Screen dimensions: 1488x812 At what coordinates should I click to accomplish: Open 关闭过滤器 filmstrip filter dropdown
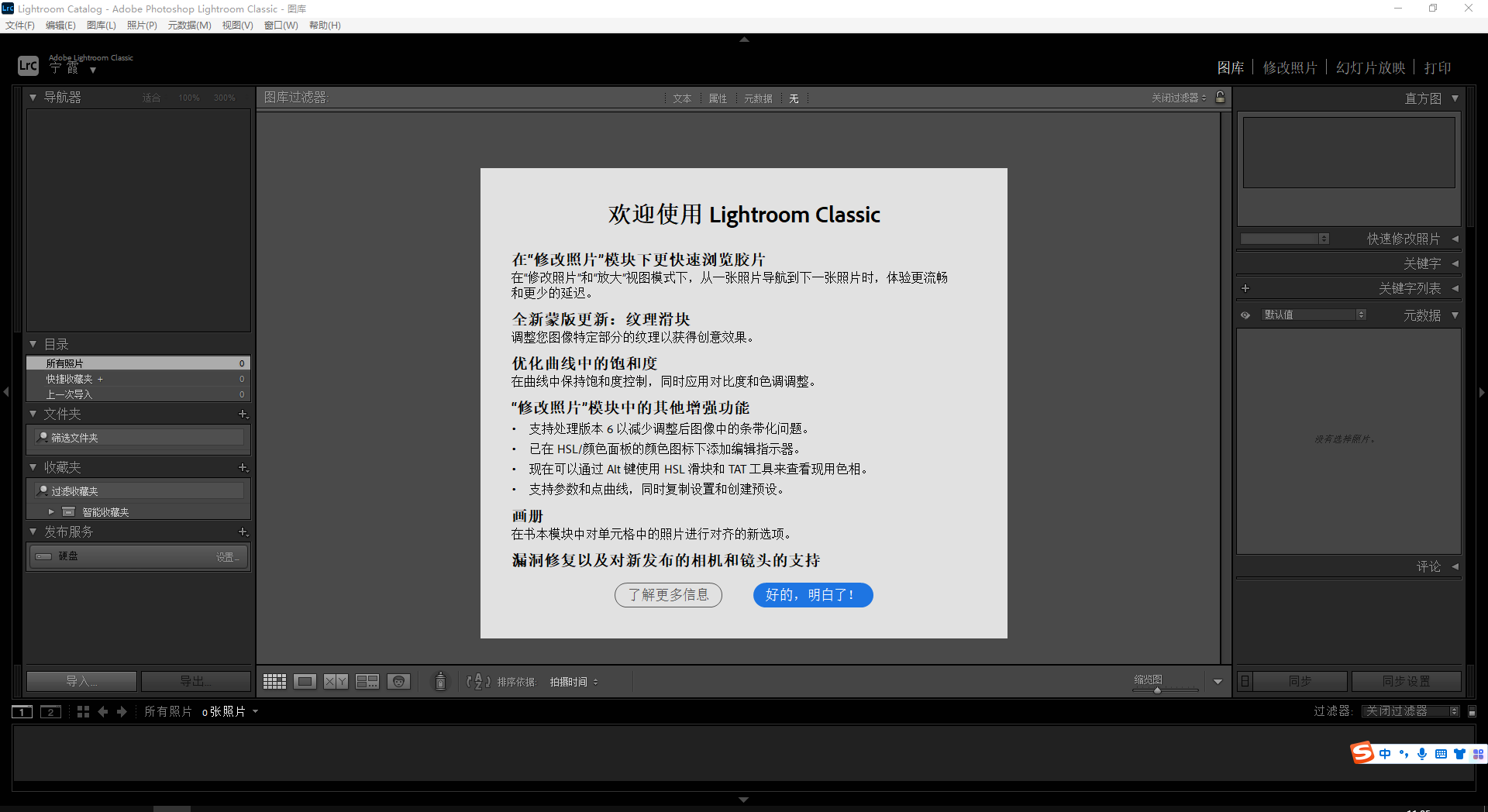click(1411, 711)
